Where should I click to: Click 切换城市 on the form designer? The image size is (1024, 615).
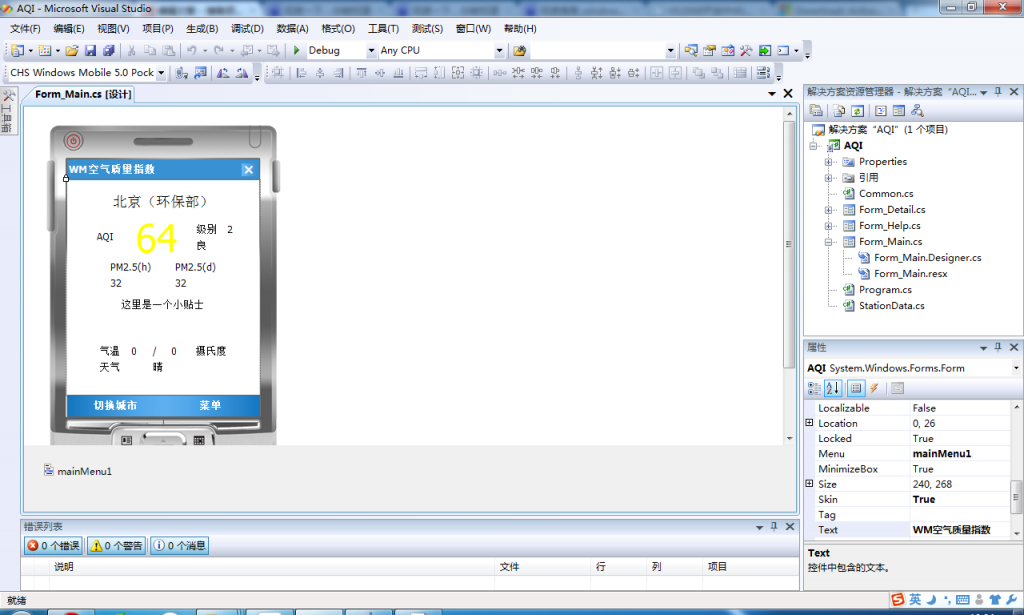(x=115, y=405)
